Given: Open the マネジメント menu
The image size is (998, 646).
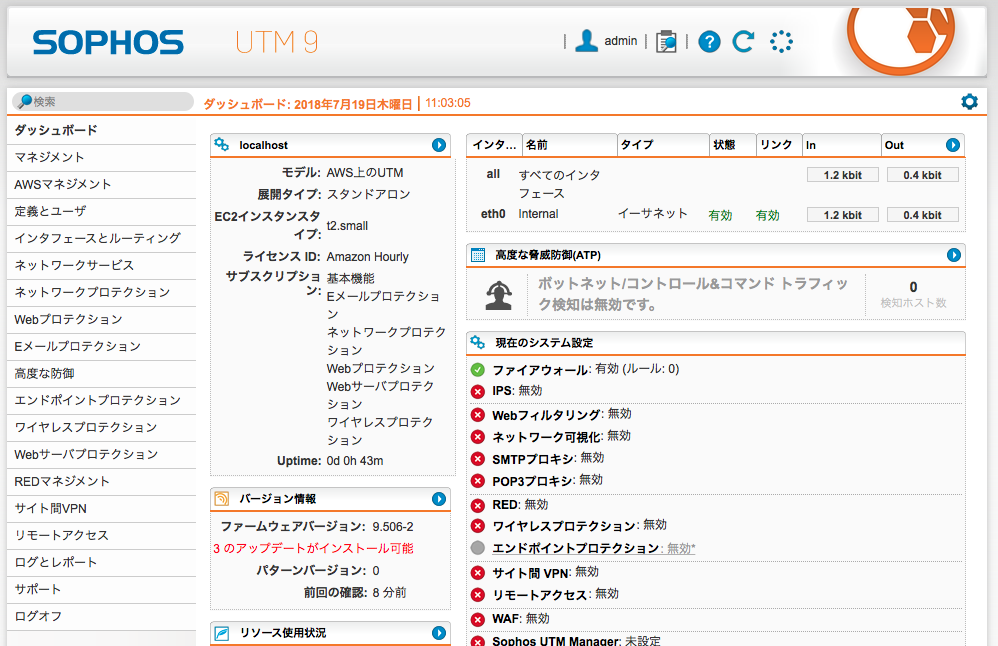Looking at the screenshot, I should 50,157.
